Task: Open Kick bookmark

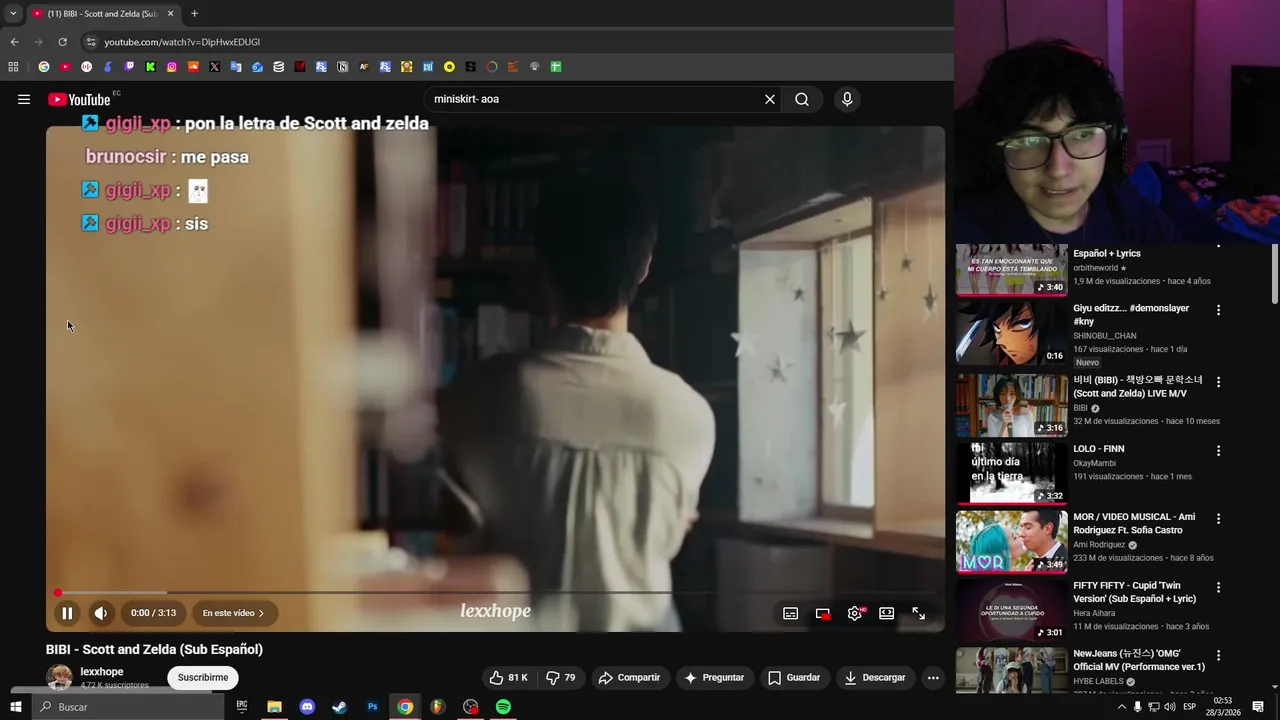Action: pos(150,67)
